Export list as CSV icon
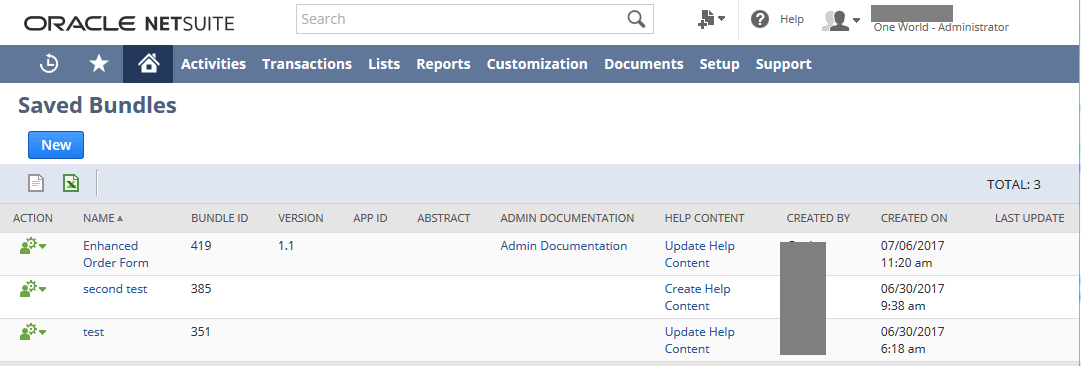Screen dimensions: 1081x366 point(36,183)
